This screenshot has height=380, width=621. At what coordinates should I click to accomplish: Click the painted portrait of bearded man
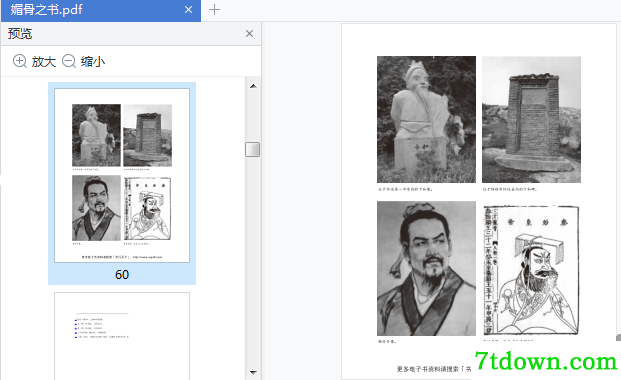pos(426,268)
